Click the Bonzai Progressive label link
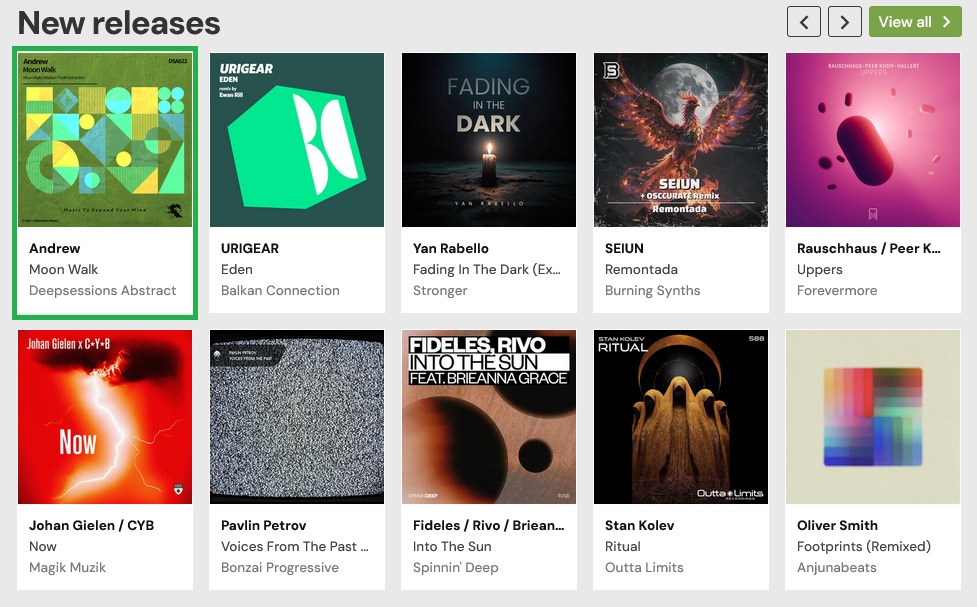Screen dimensions: 977x607 coord(280,568)
